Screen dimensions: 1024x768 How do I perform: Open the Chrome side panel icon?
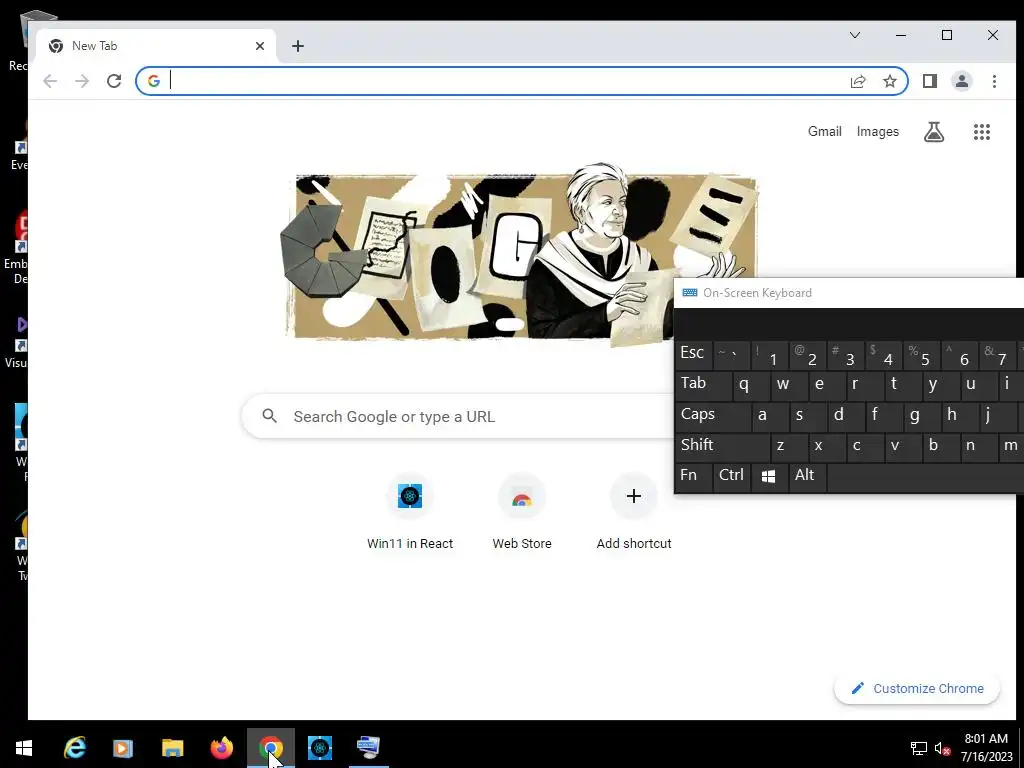930,81
